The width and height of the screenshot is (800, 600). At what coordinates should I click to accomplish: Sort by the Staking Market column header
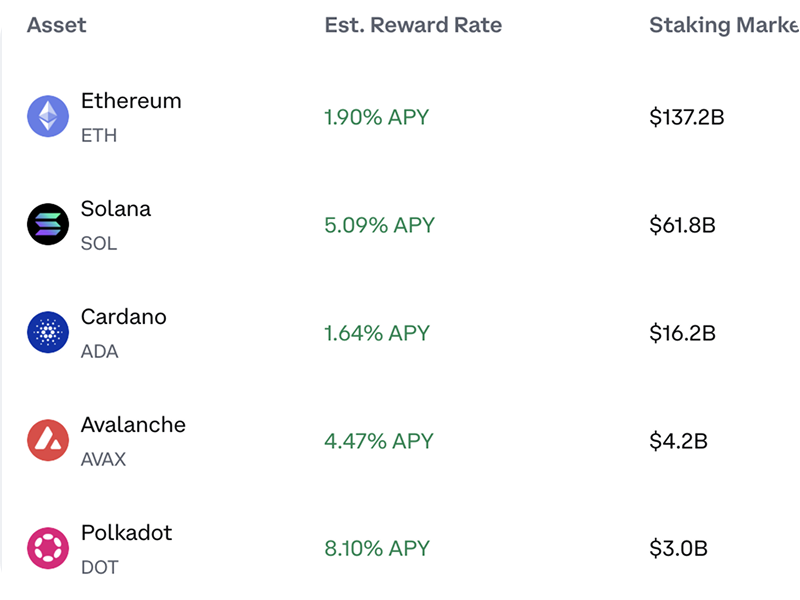coord(725,25)
